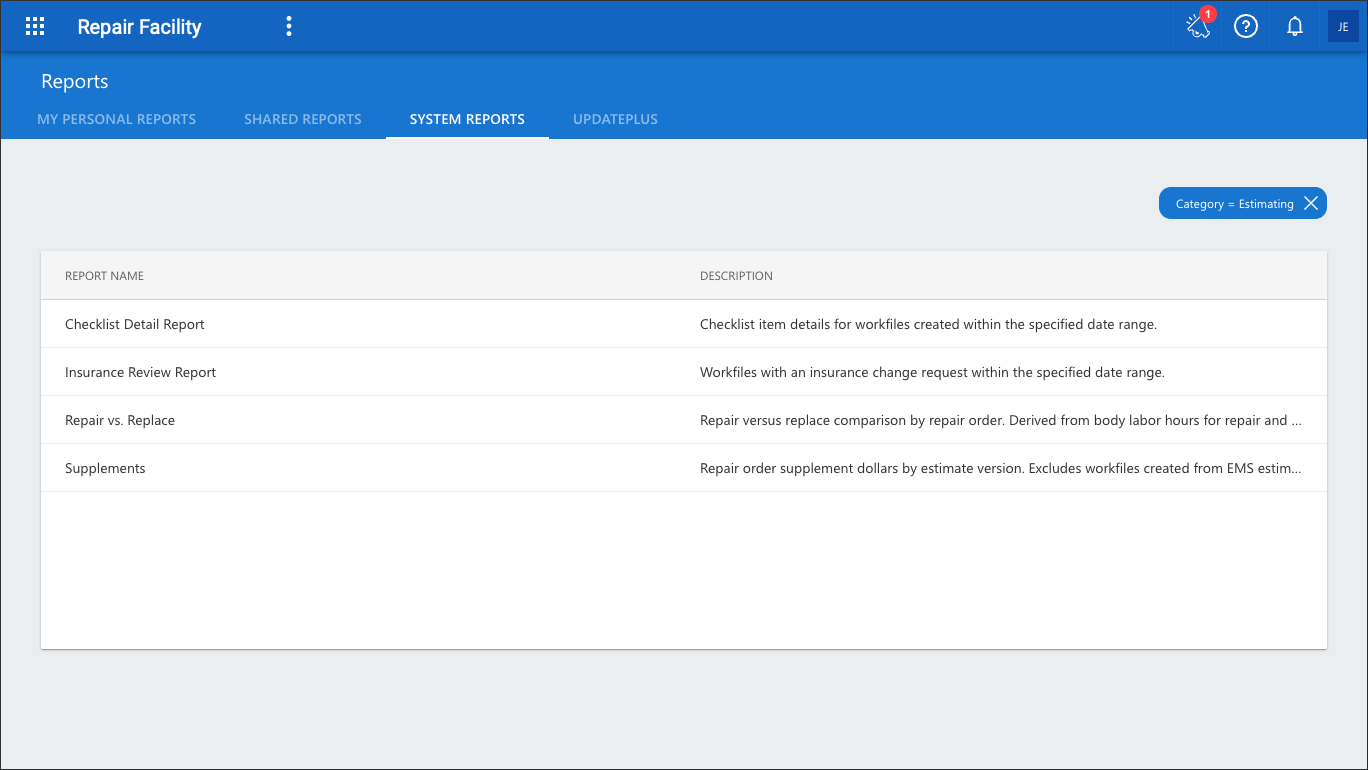Open the help question mark icon

pos(1245,27)
